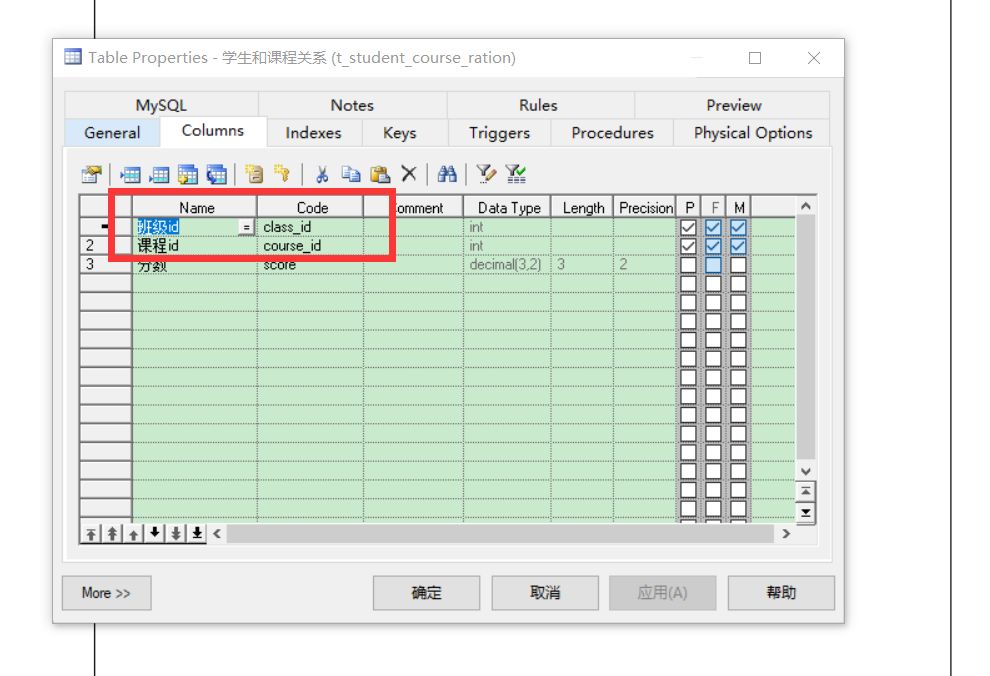Open the Physical Options tab
This screenshot has height=676, width=990.
tap(753, 133)
